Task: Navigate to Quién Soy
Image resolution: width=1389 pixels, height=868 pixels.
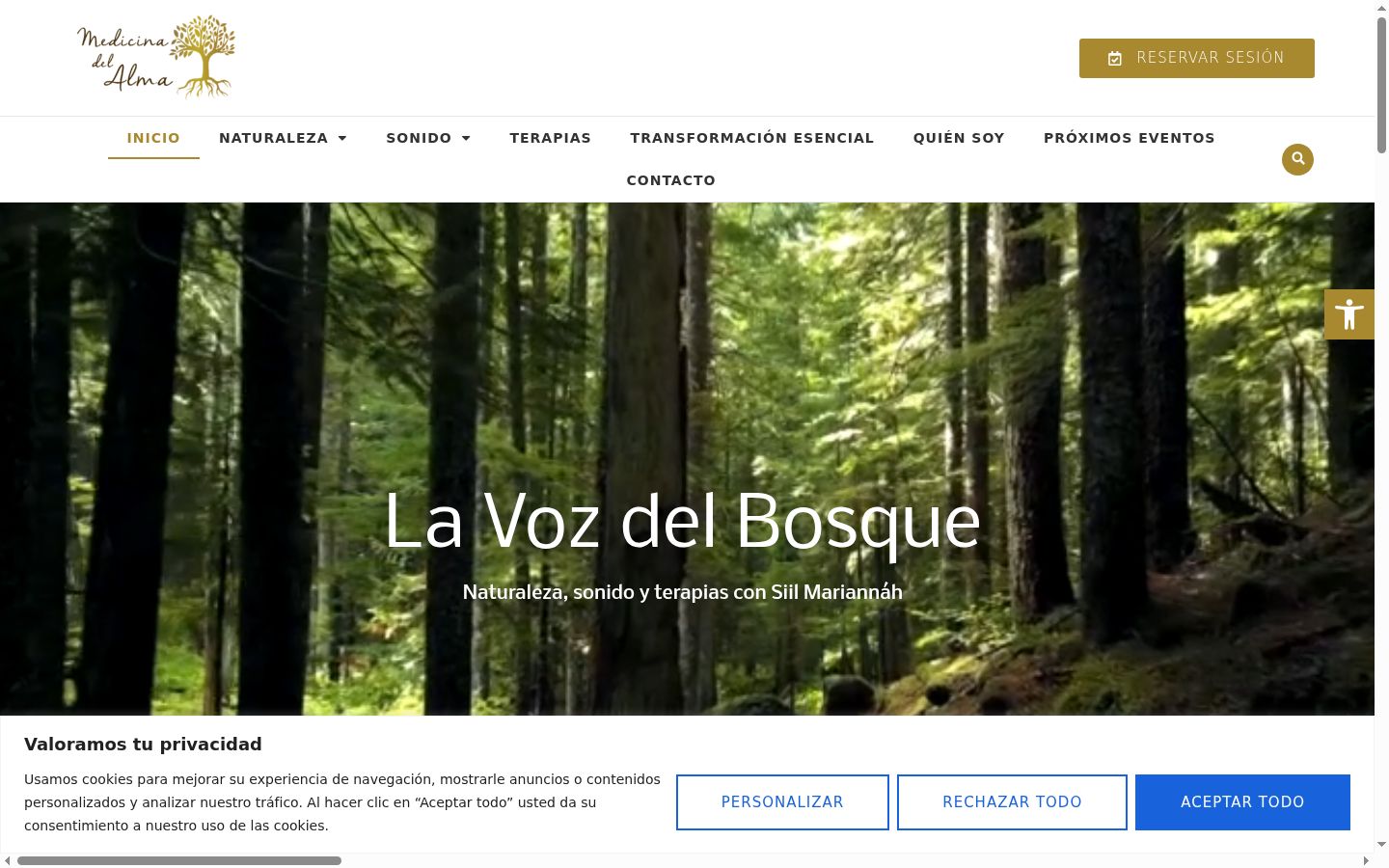Action: click(x=959, y=138)
